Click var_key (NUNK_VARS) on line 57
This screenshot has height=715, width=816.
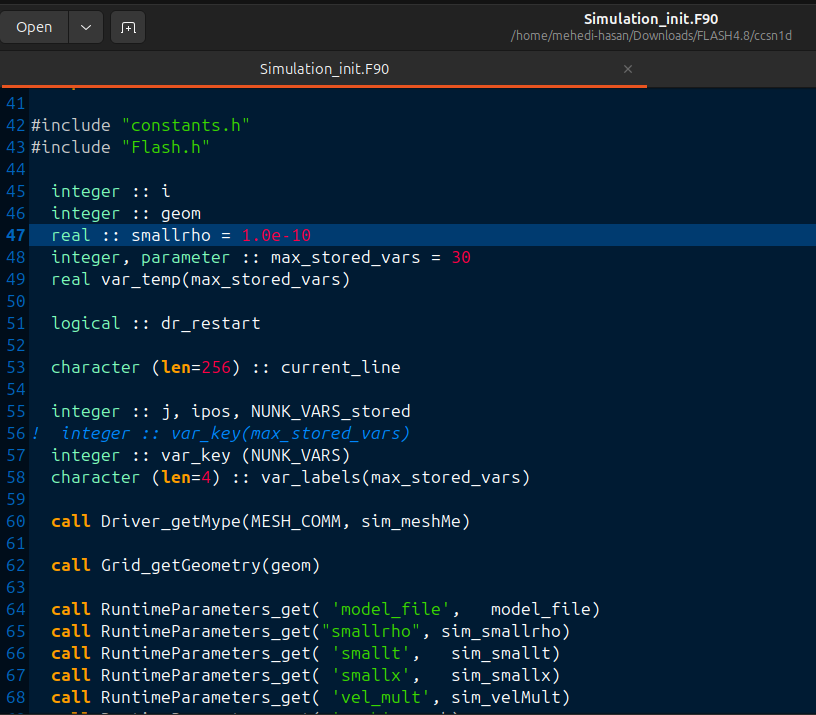tap(255, 455)
